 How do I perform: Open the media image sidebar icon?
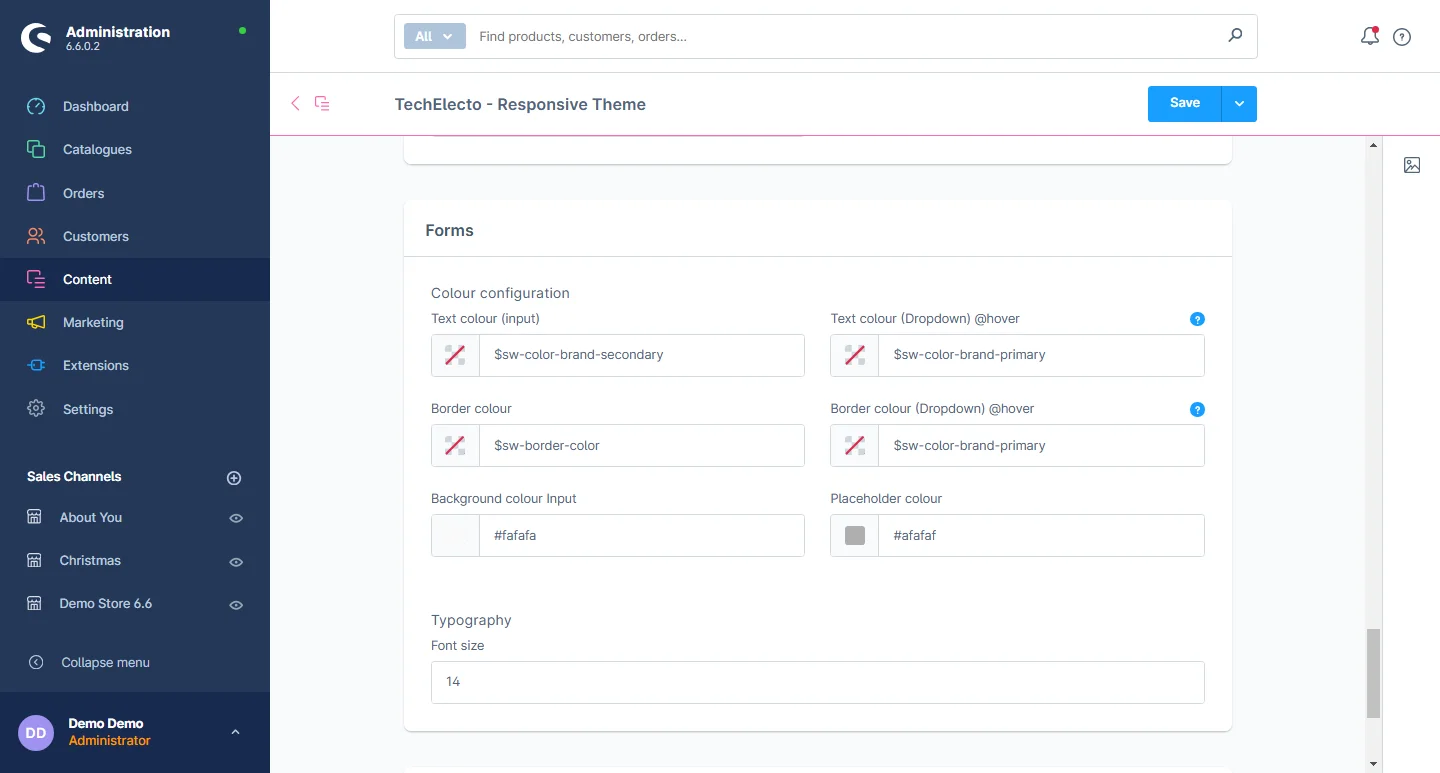click(x=1412, y=165)
